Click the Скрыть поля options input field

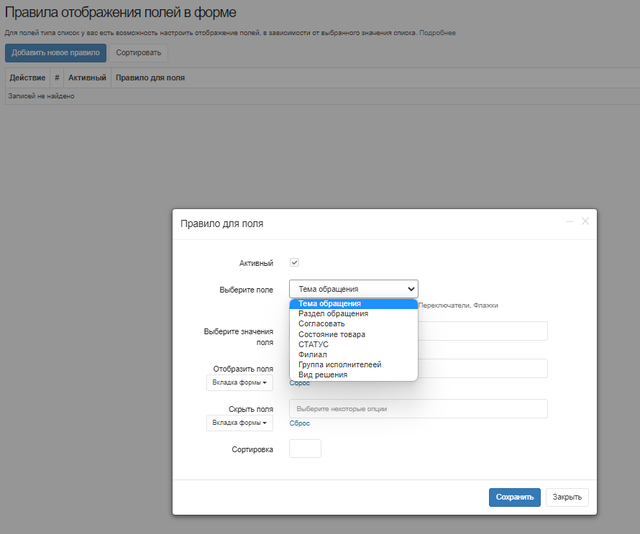418,409
